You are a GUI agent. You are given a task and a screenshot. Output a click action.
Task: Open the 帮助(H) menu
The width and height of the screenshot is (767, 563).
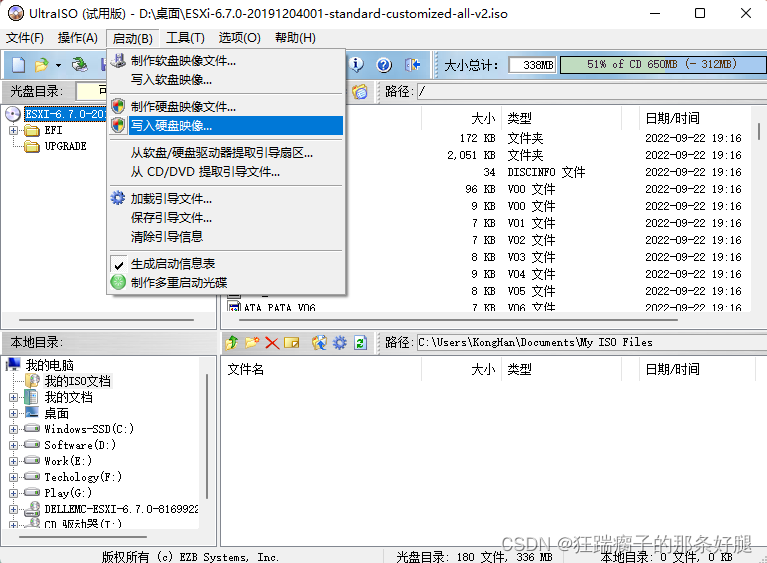tap(295, 38)
